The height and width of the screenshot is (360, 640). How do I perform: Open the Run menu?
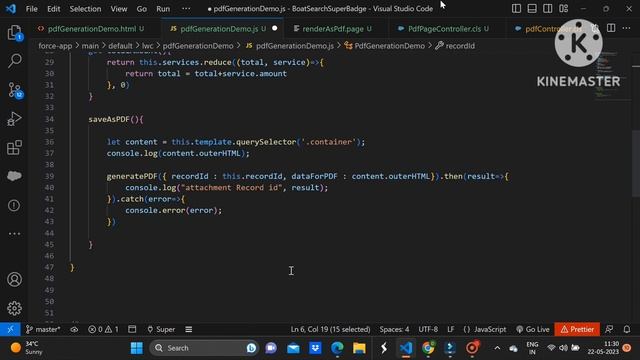click(x=163, y=9)
